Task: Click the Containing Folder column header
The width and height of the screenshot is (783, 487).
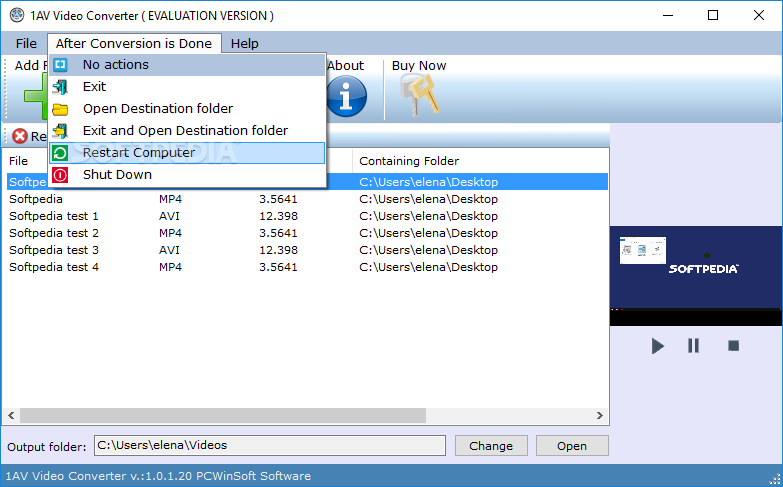Action: pyautogui.click(x=409, y=161)
